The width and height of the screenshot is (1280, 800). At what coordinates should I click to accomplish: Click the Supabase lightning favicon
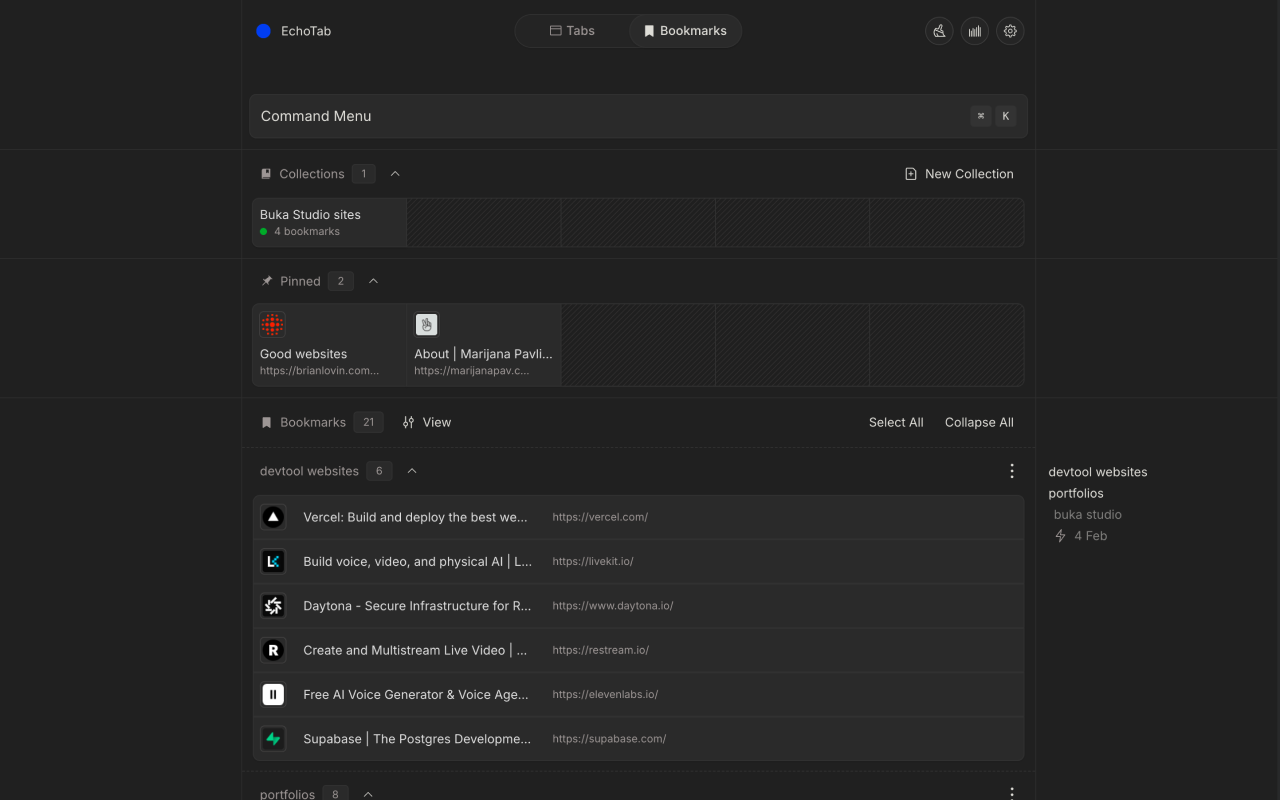273,738
